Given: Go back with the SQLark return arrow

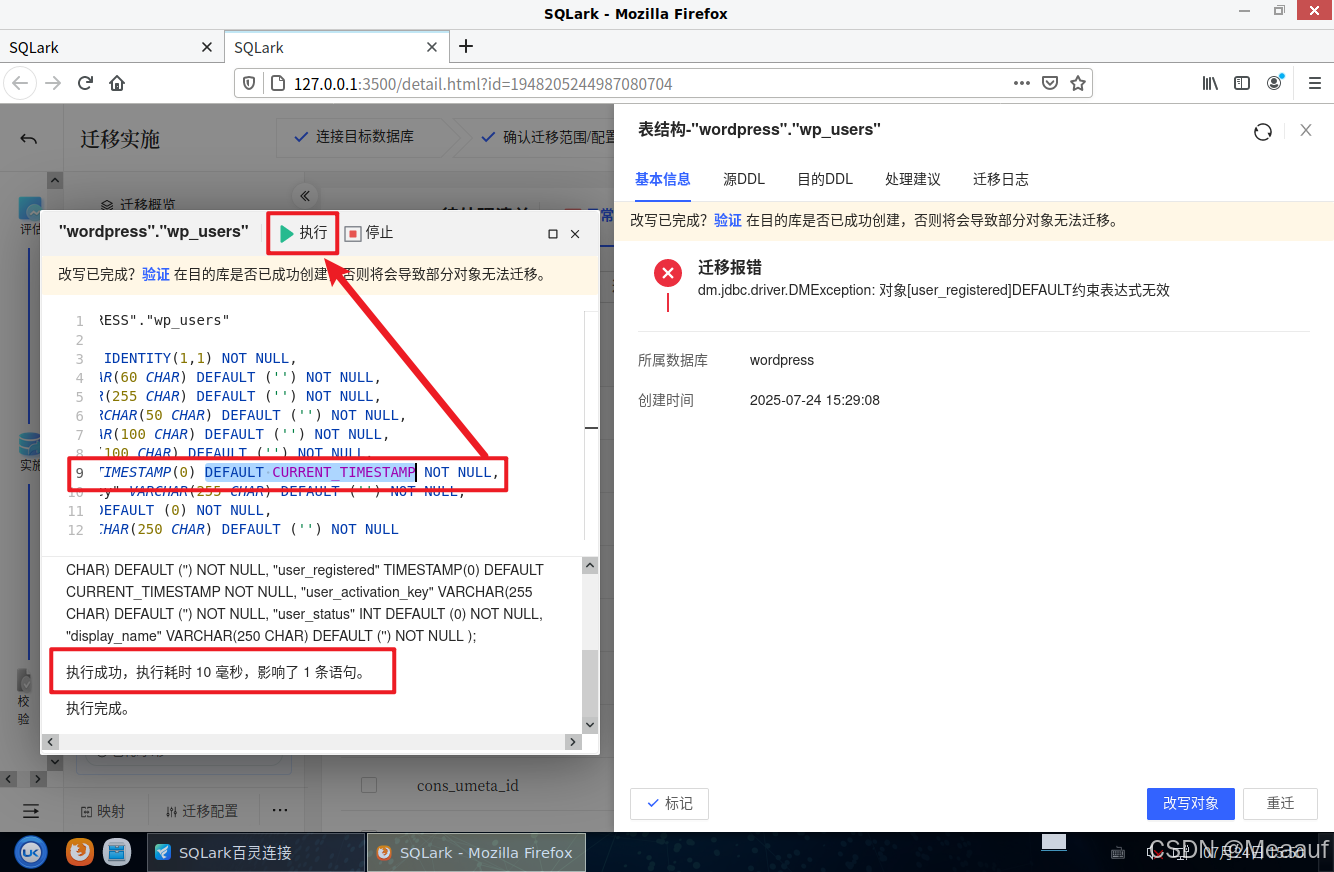Looking at the screenshot, I should (x=29, y=139).
